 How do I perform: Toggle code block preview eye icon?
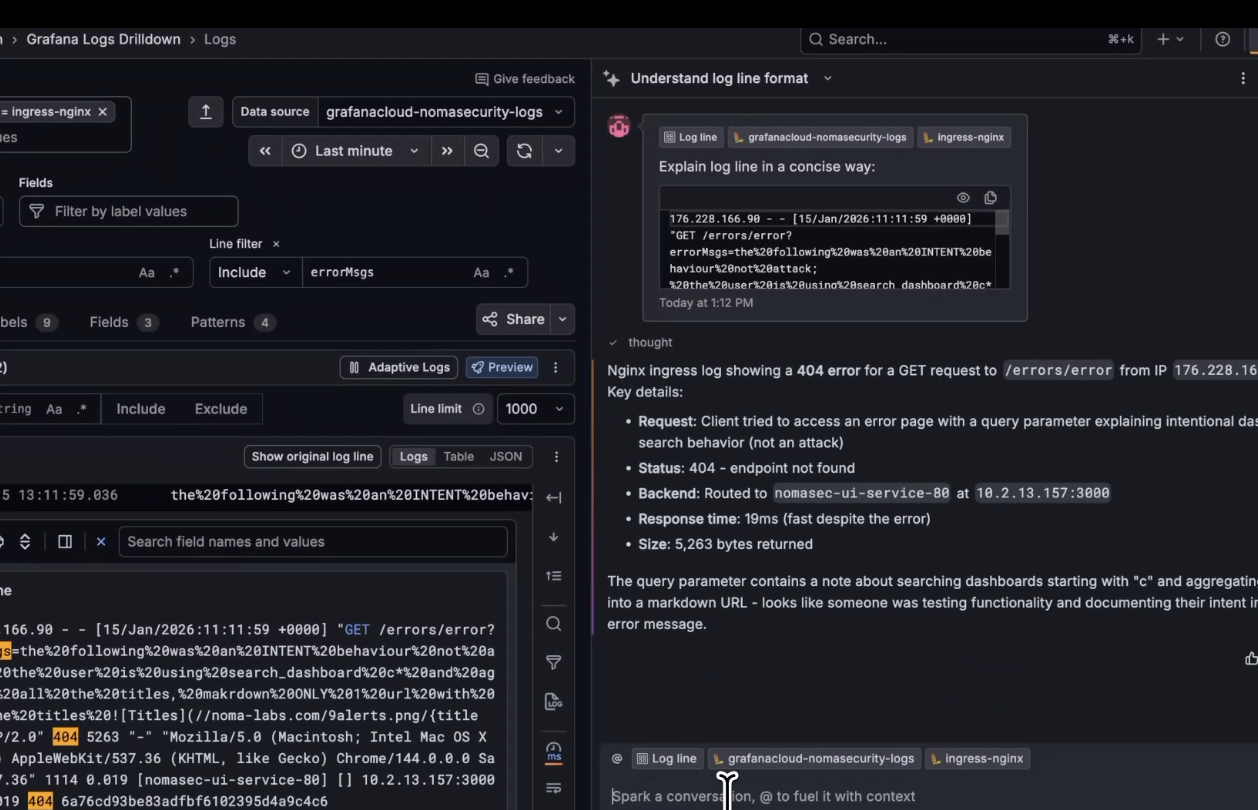tap(963, 198)
